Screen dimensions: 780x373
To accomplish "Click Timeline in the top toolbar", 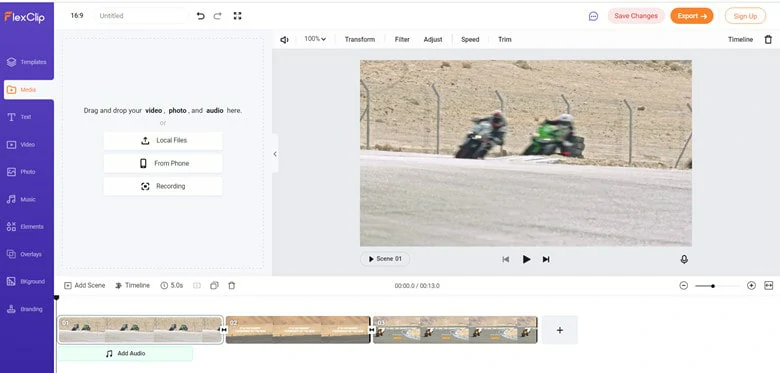I will [x=740, y=39].
